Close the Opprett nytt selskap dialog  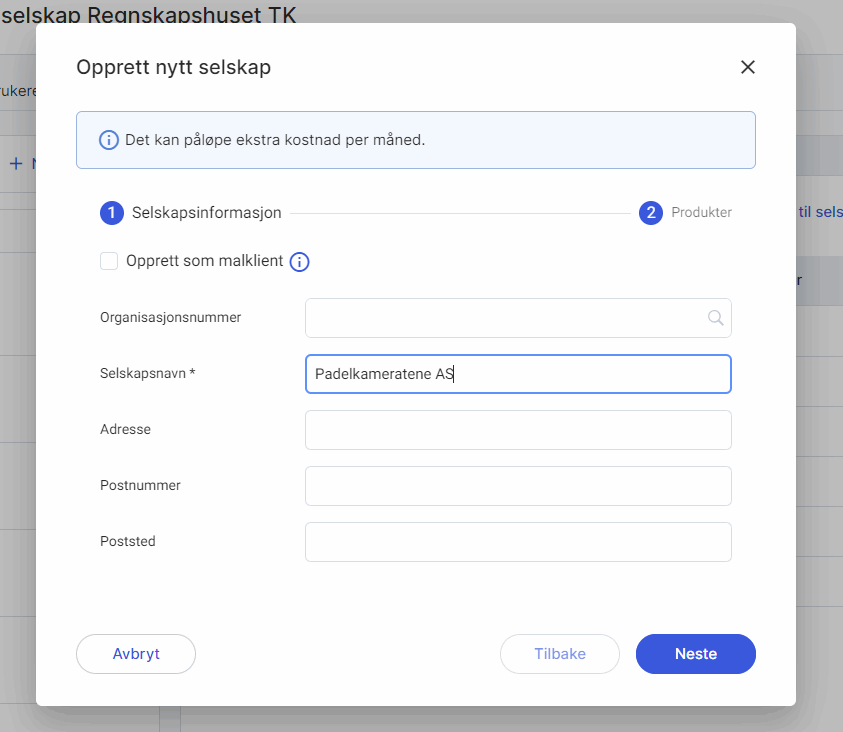747,68
